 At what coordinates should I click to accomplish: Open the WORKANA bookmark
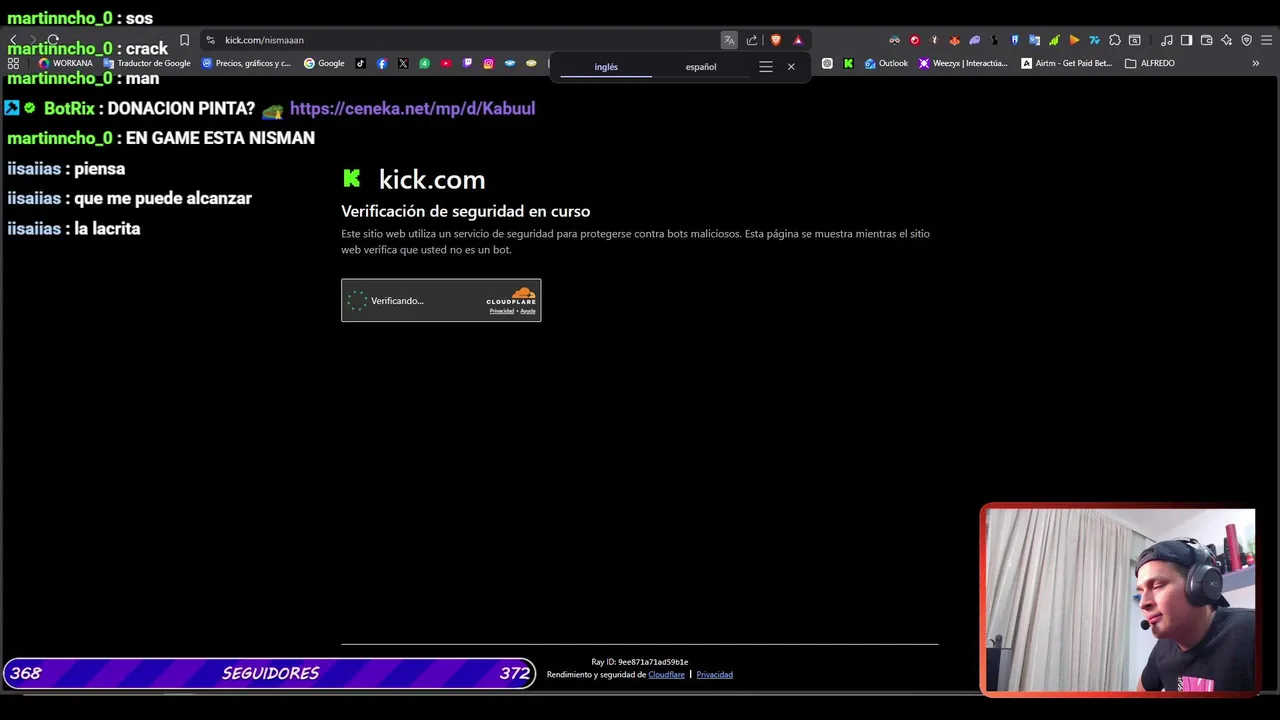pos(65,63)
